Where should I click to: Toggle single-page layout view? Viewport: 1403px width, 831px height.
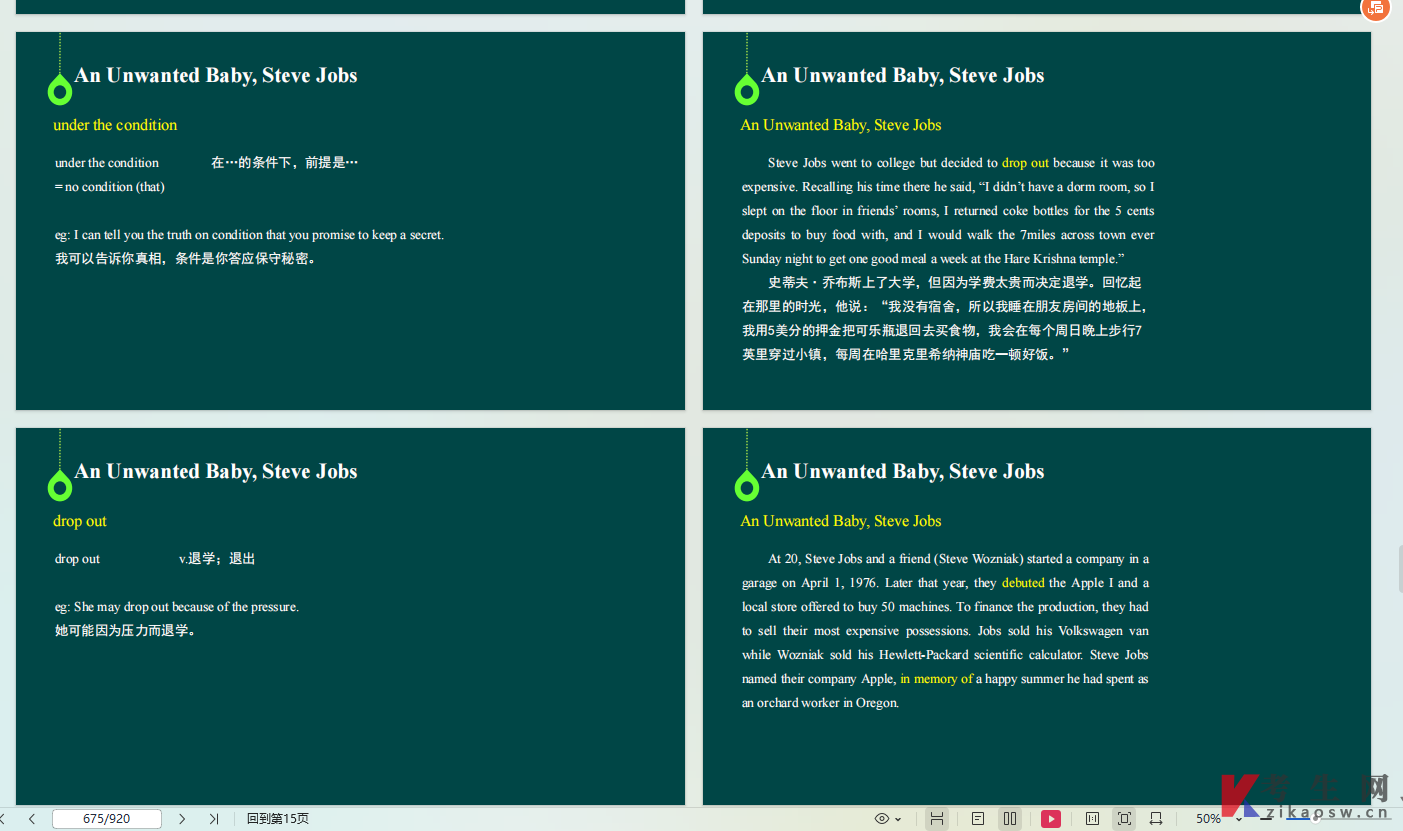click(x=978, y=819)
